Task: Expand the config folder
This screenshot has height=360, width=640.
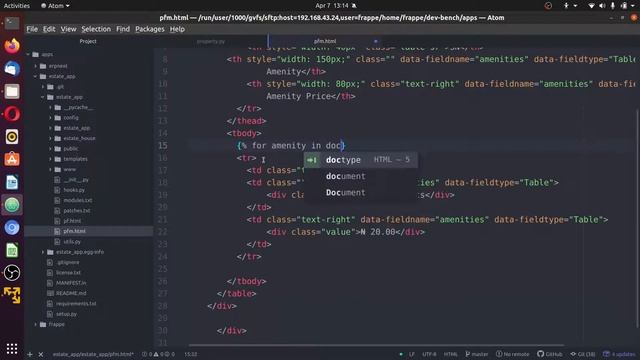Action: pyautogui.click(x=50, y=118)
